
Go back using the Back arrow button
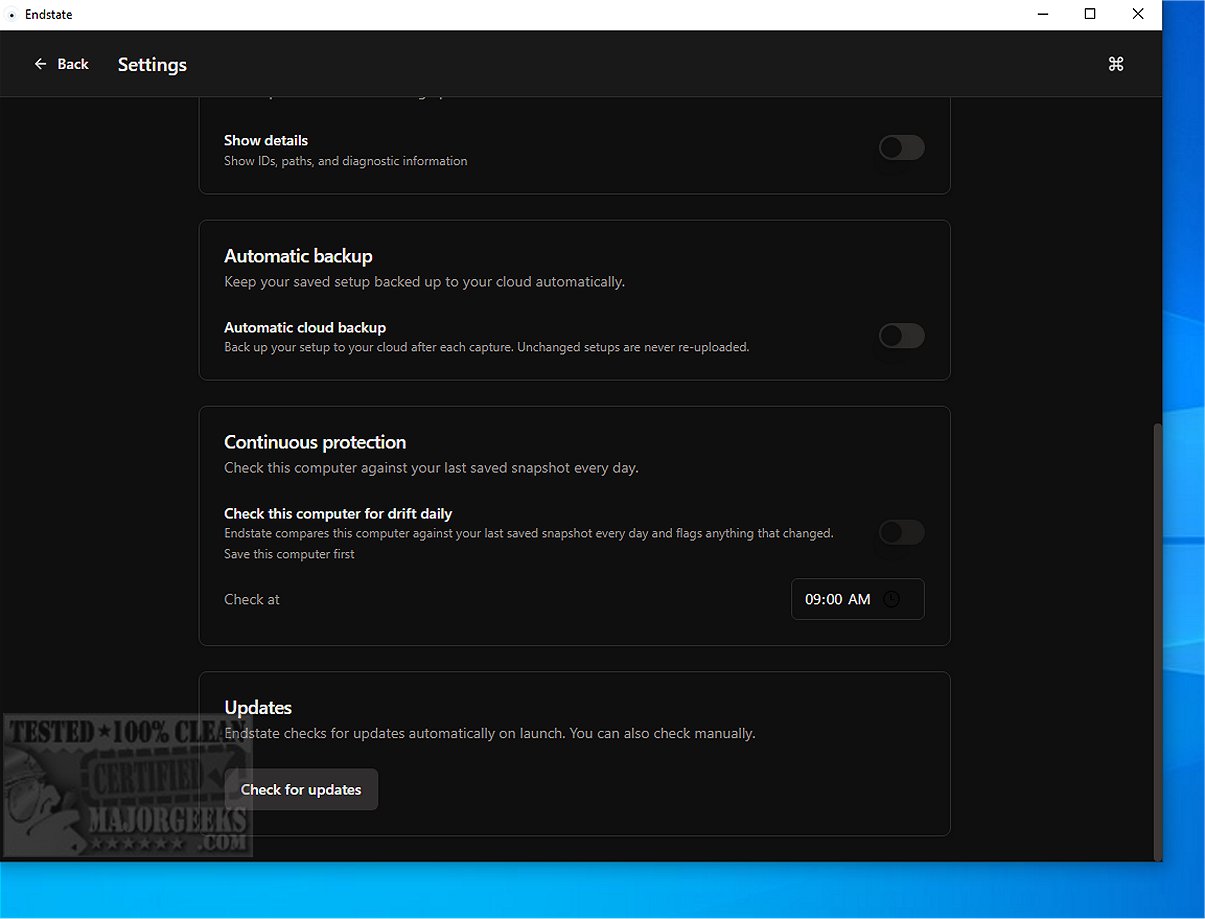61,64
